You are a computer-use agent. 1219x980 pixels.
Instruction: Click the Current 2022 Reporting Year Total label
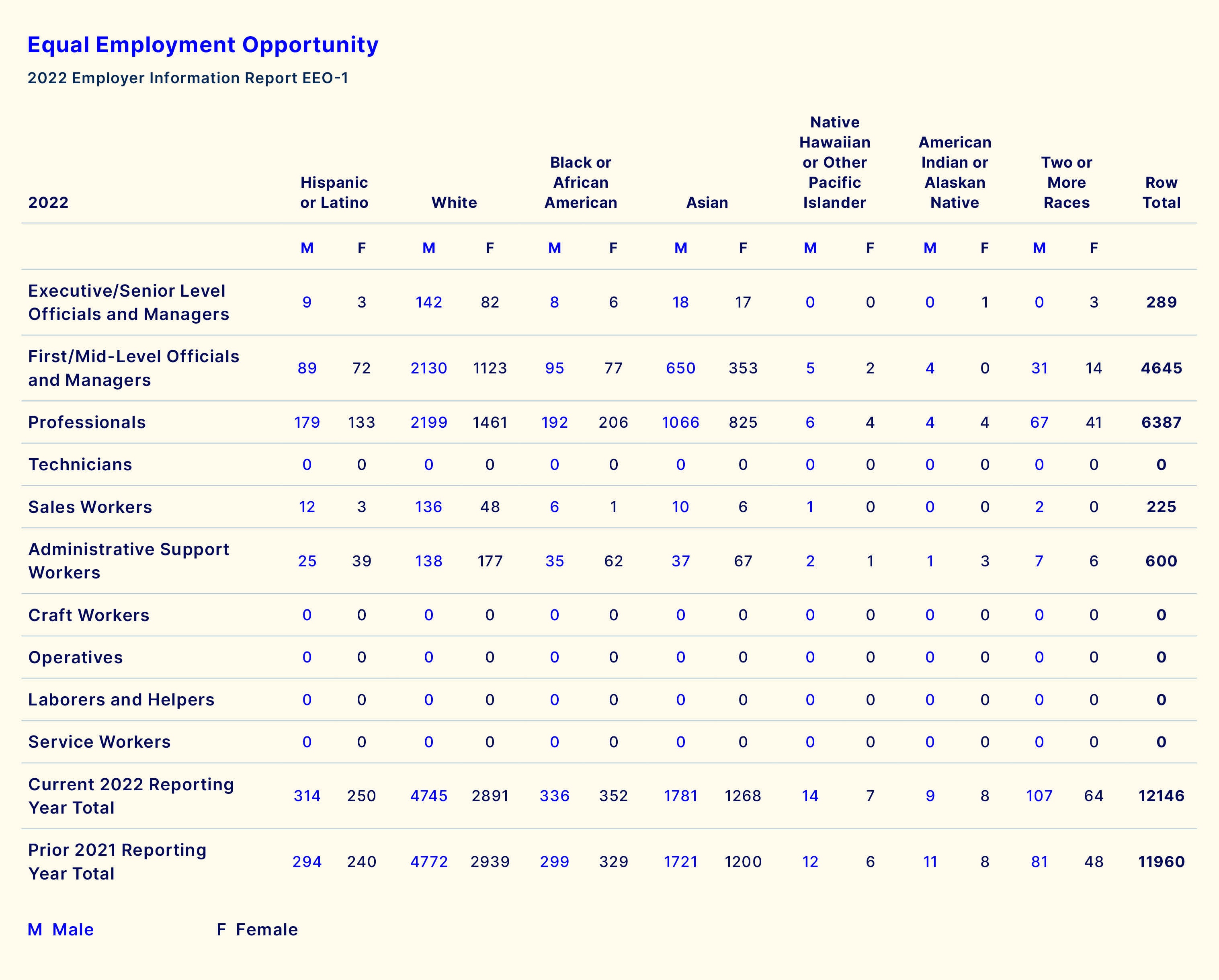pyautogui.click(x=131, y=795)
